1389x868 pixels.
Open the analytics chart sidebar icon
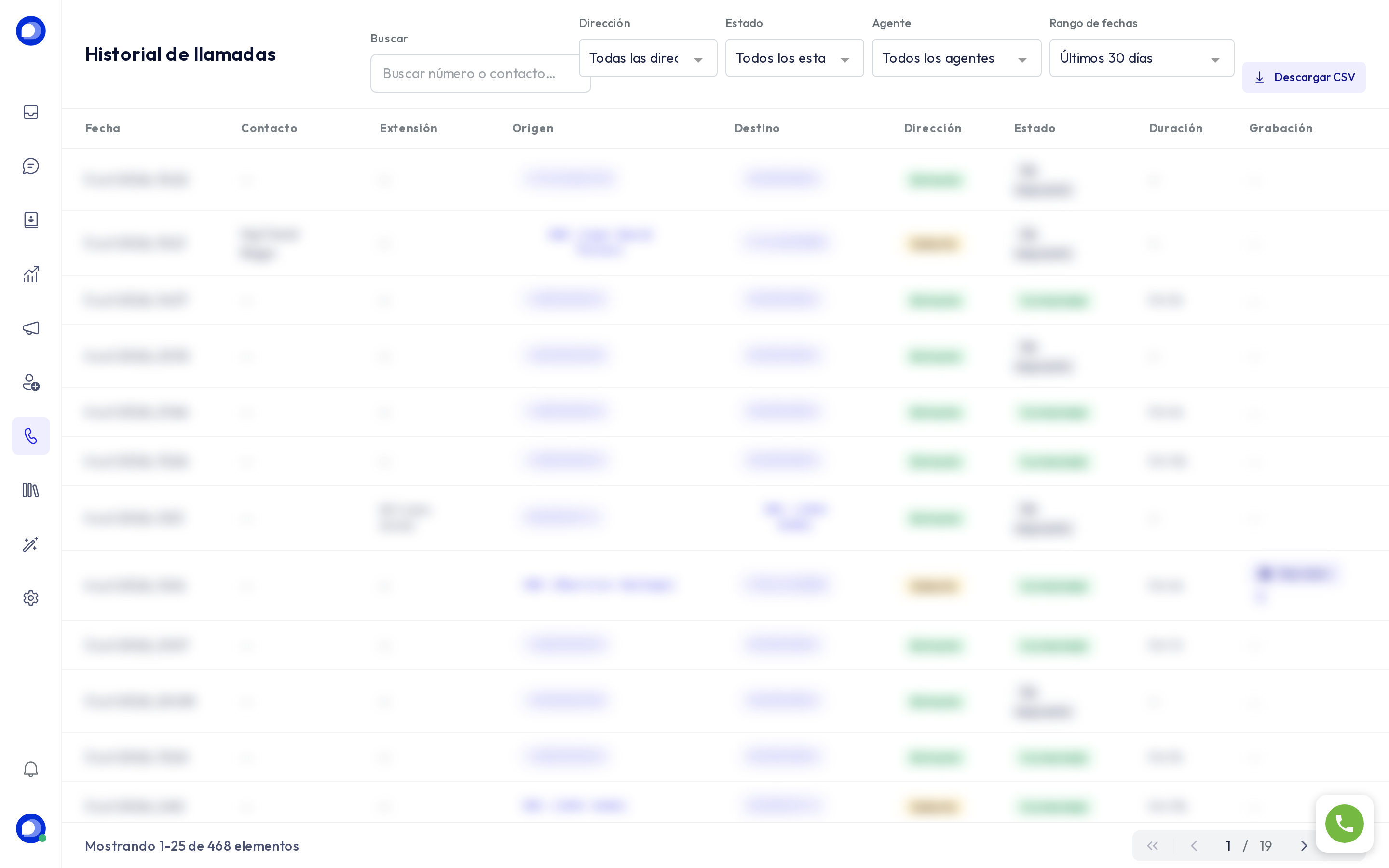[30, 274]
